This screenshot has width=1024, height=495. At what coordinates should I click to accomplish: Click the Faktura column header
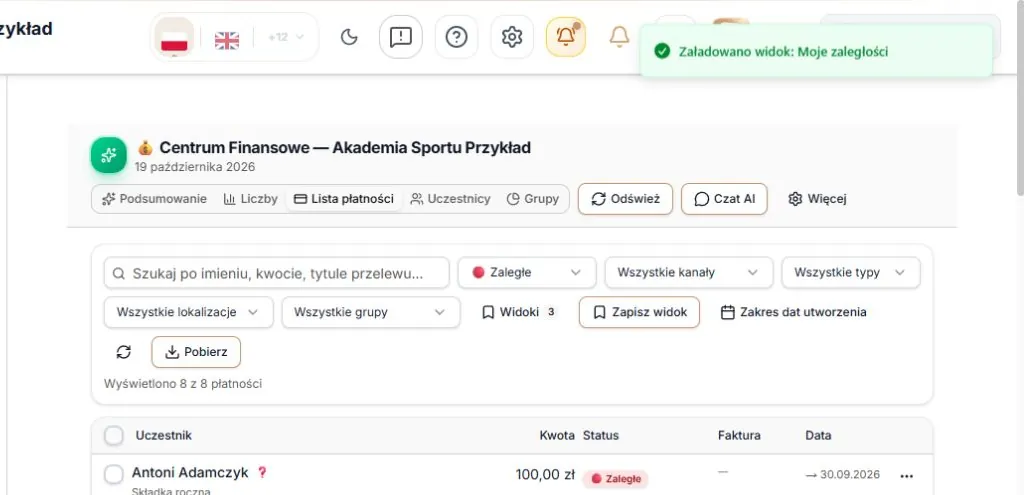coord(739,436)
